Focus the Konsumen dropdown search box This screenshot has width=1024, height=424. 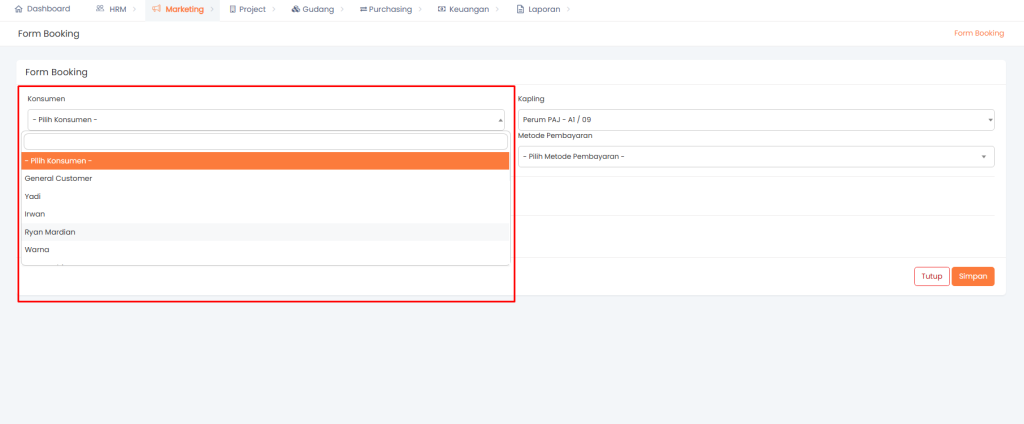pyautogui.click(x=265, y=142)
